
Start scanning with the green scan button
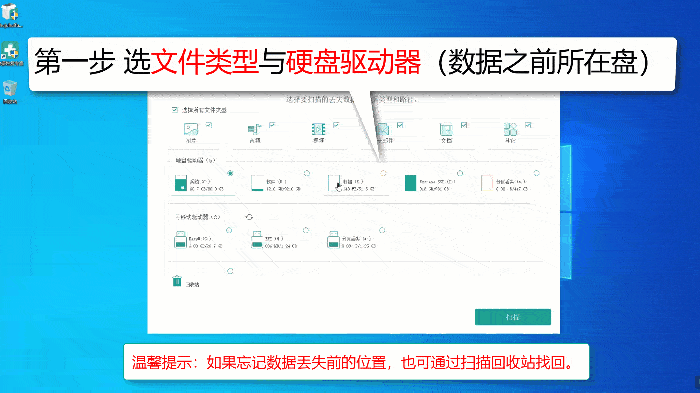(512, 317)
